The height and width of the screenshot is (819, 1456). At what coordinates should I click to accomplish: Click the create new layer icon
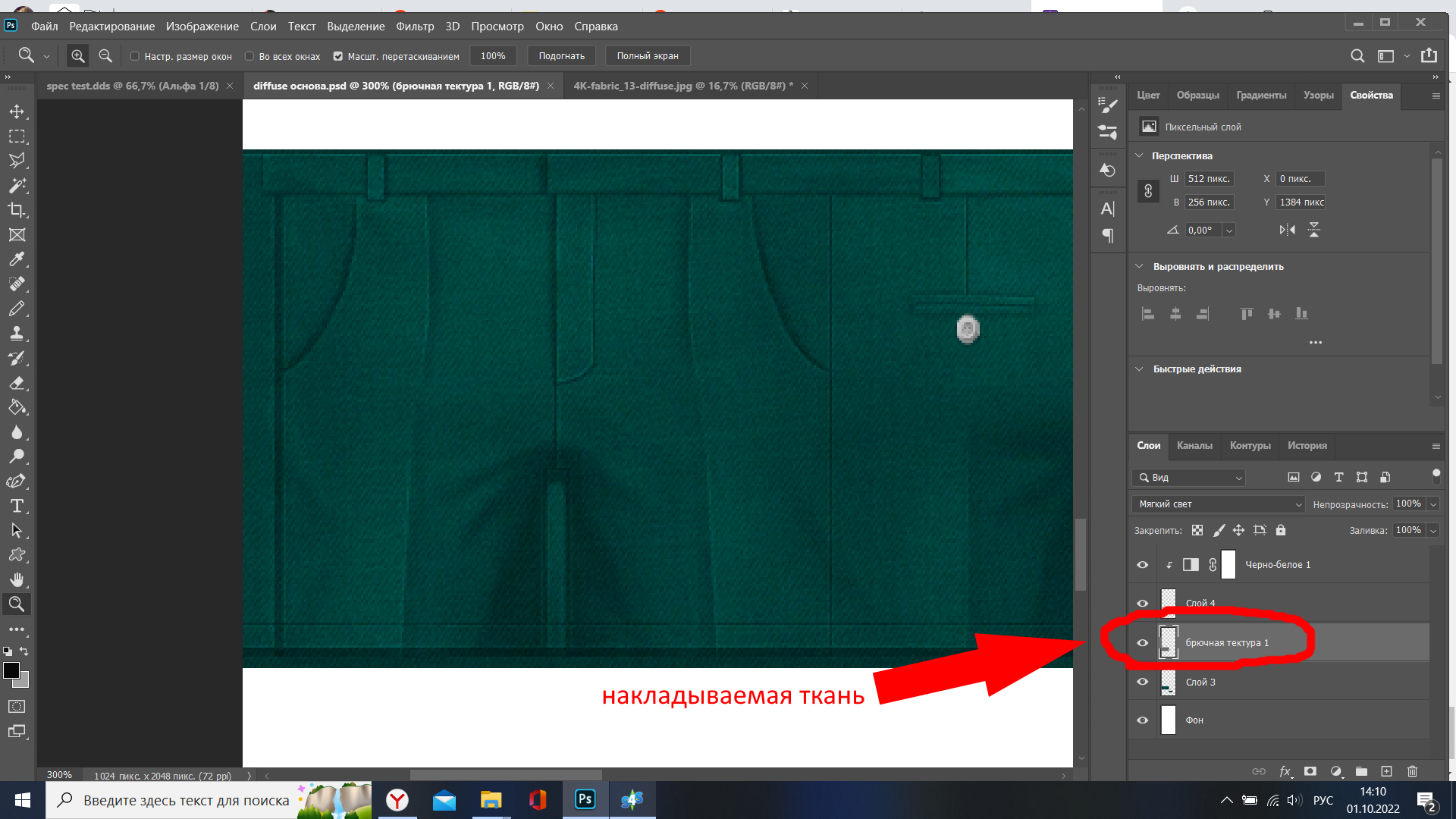point(1386,771)
